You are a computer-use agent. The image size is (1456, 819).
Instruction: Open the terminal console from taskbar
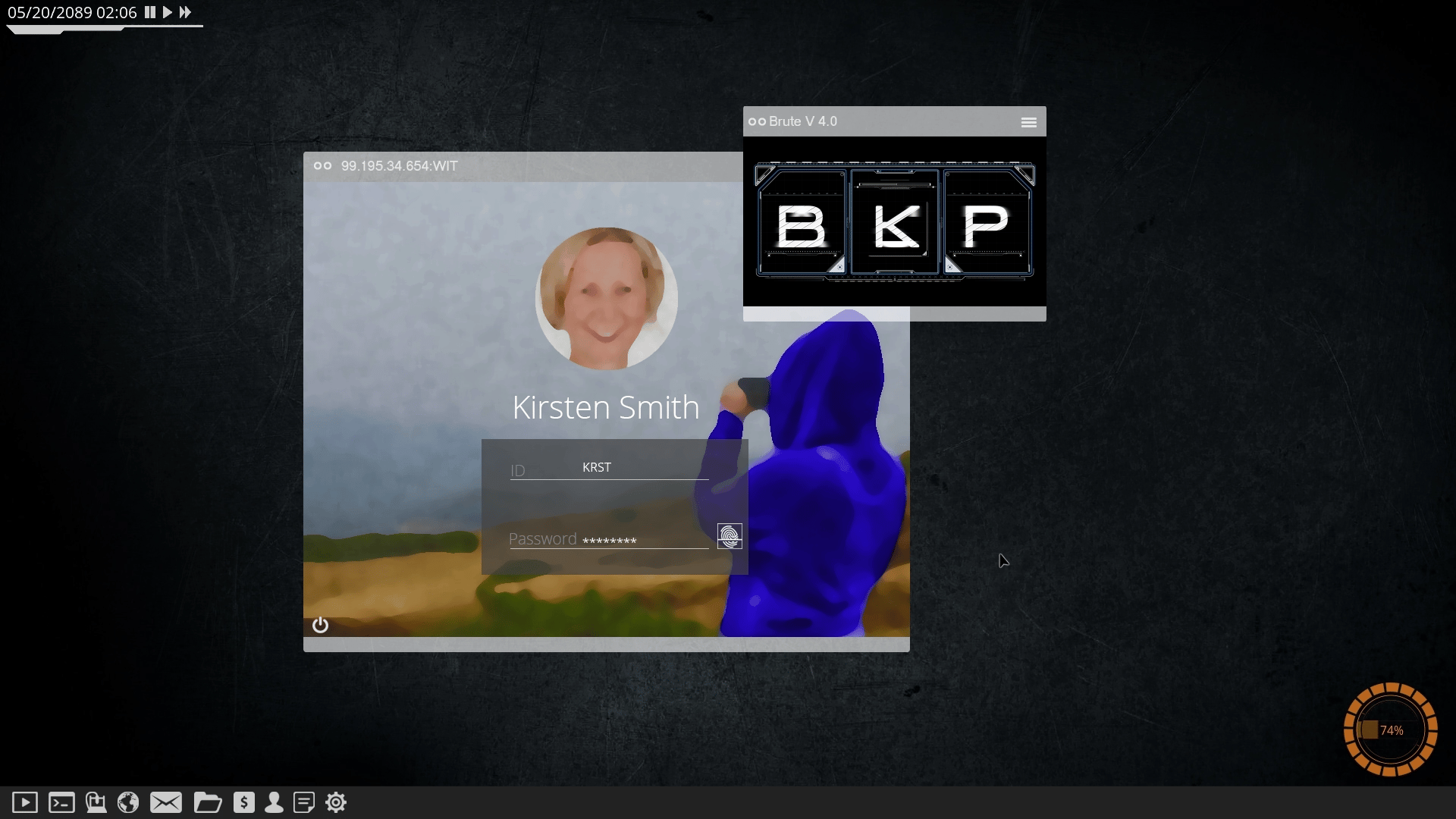(61, 802)
